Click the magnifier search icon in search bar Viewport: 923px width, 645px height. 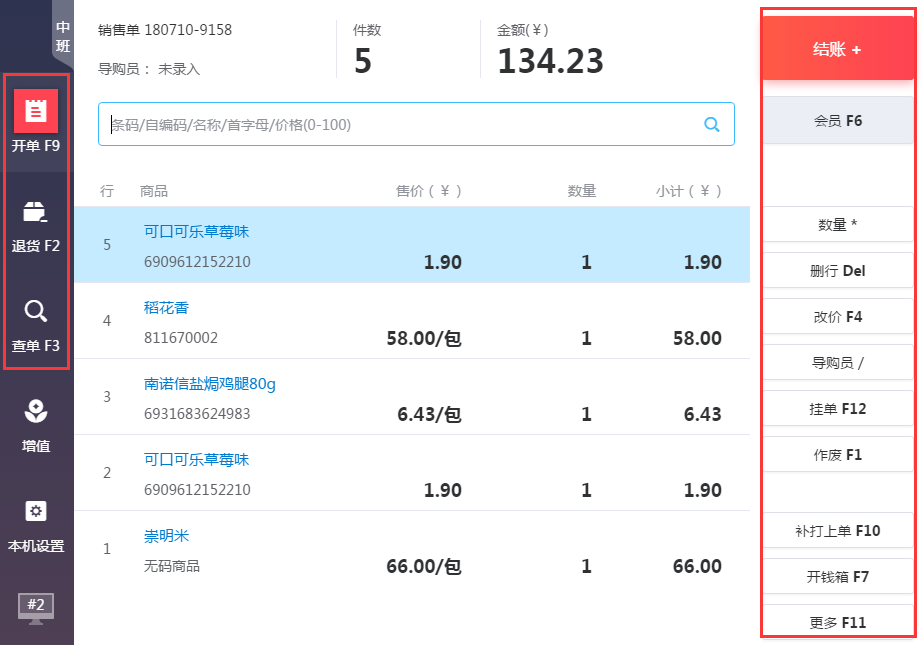pyautogui.click(x=711, y=124)
